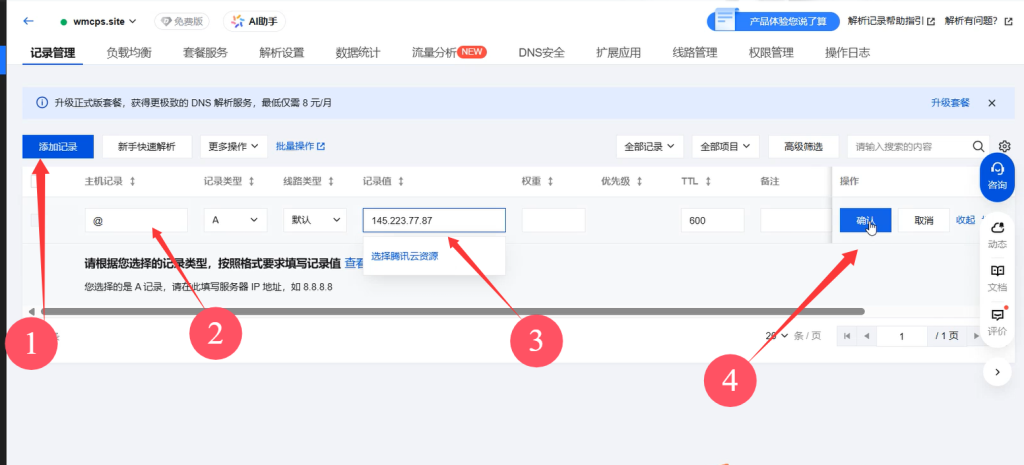Click the 记录值 IP address field

433,220
